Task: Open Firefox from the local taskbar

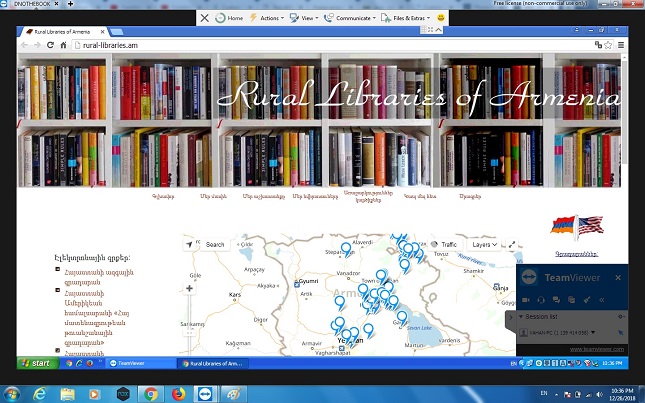Action: tap(178, 394)
